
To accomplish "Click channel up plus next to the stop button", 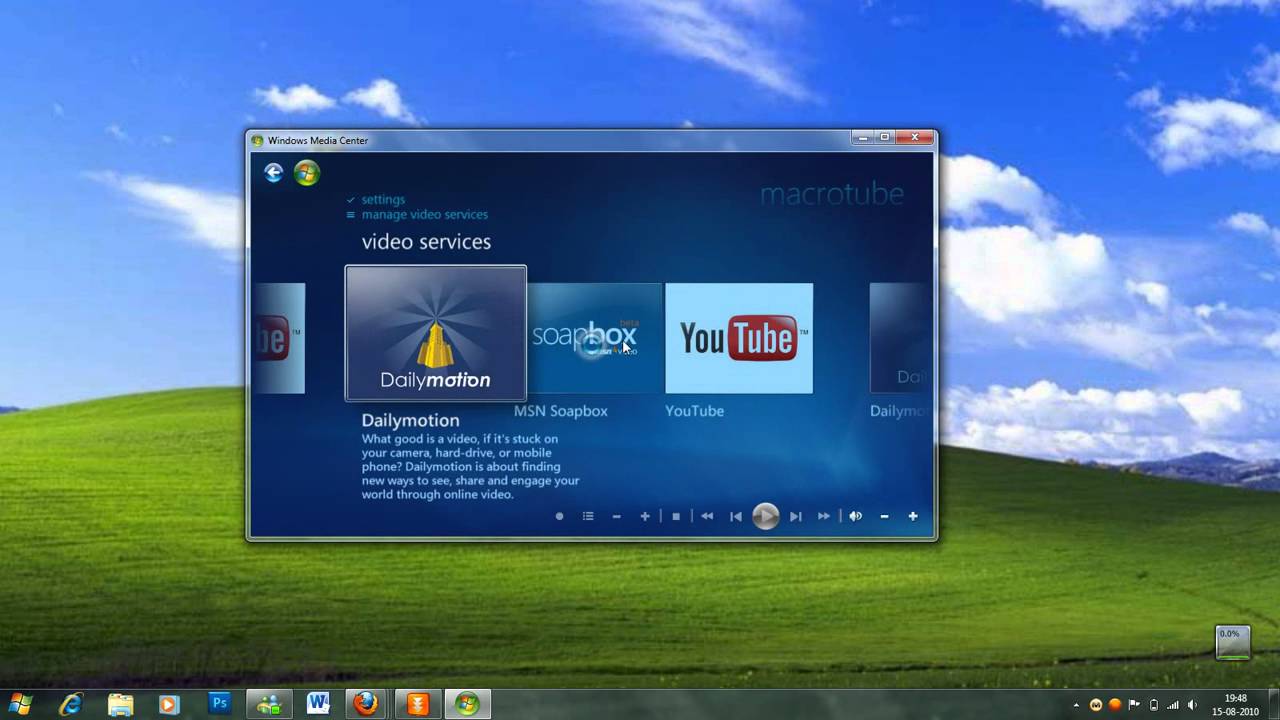I will (645, 516).
